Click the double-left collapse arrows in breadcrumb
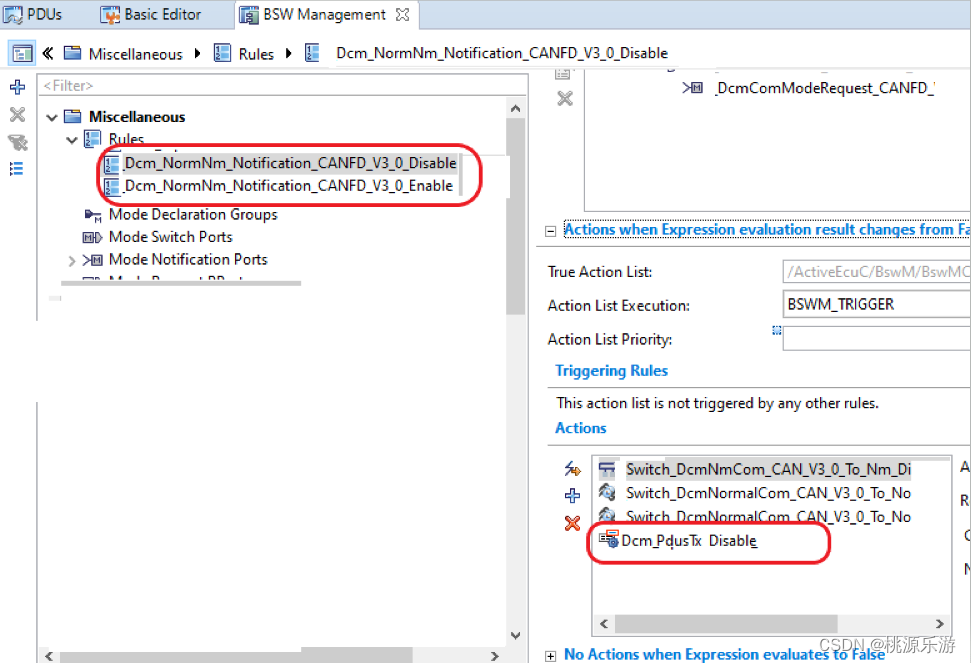The image size is (971, 663). pyautogui.click(x=48, y=53)
